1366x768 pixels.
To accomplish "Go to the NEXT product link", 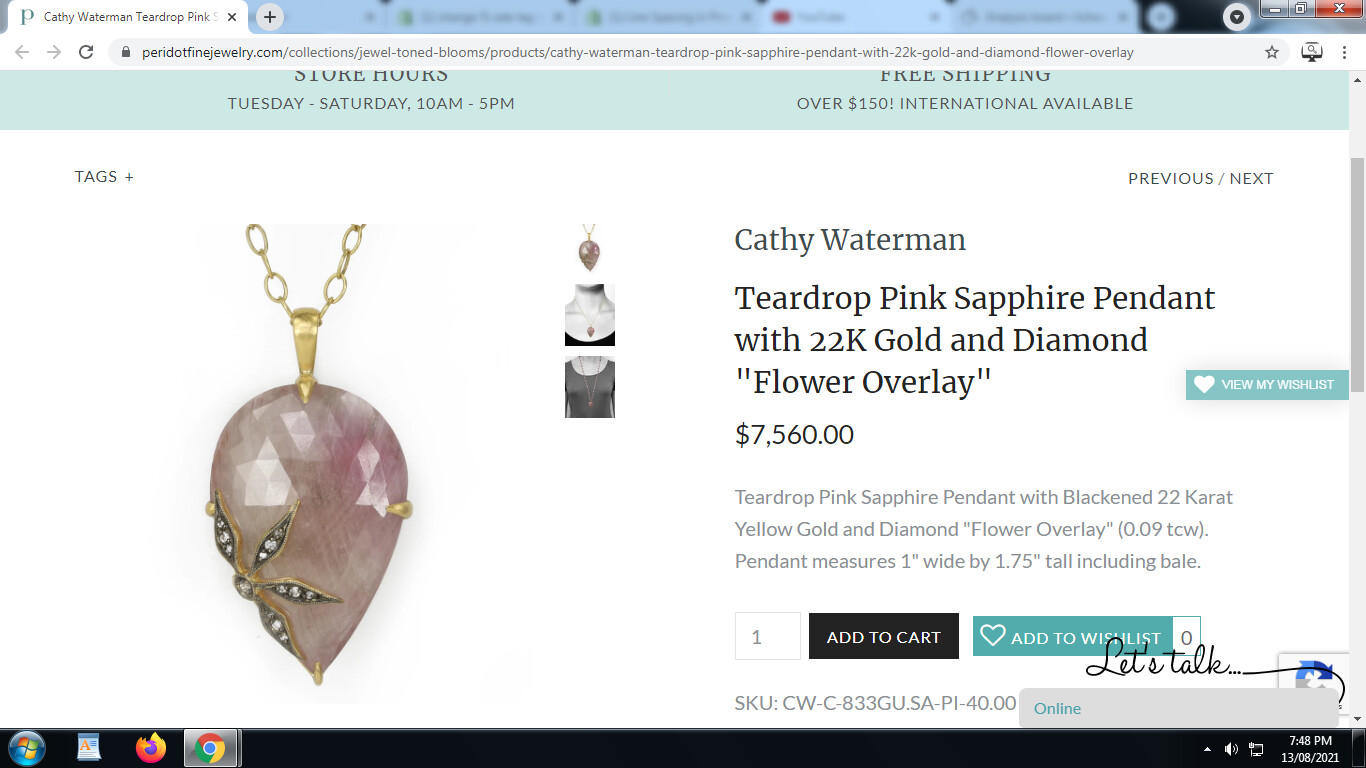I will (x=1252, y=178).
